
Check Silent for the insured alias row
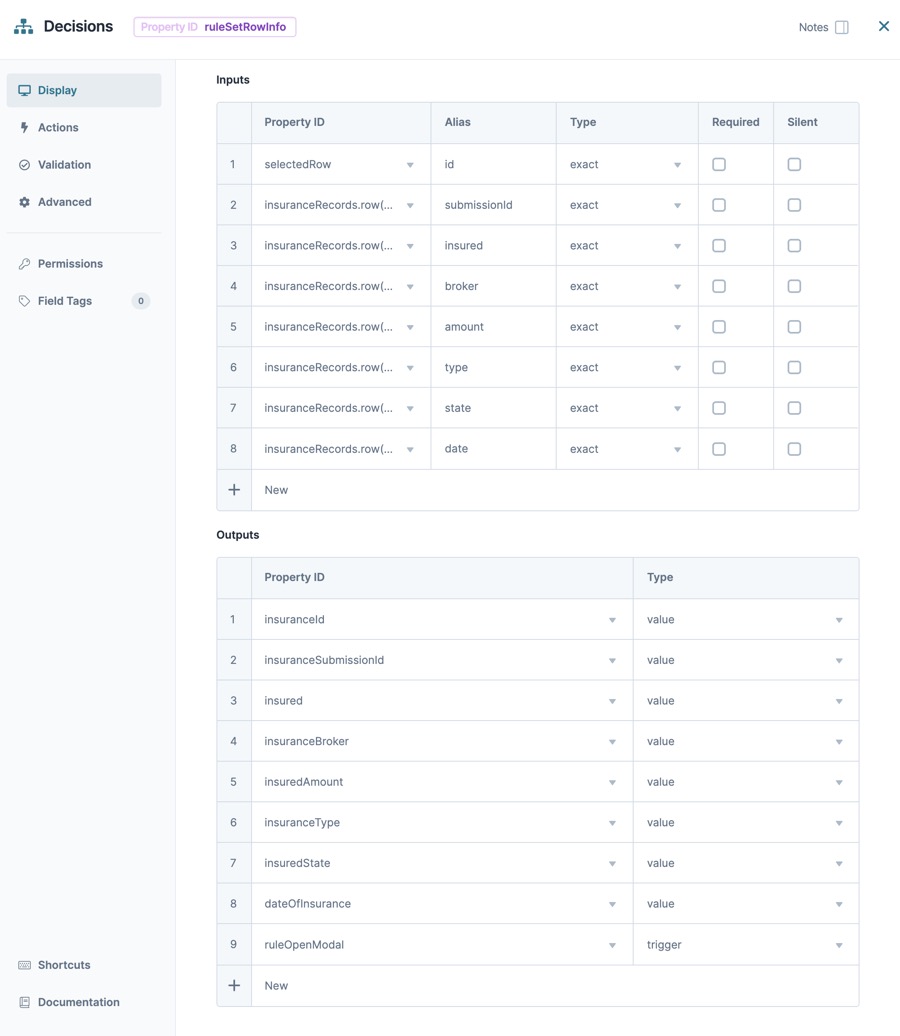tap(794, 246)
